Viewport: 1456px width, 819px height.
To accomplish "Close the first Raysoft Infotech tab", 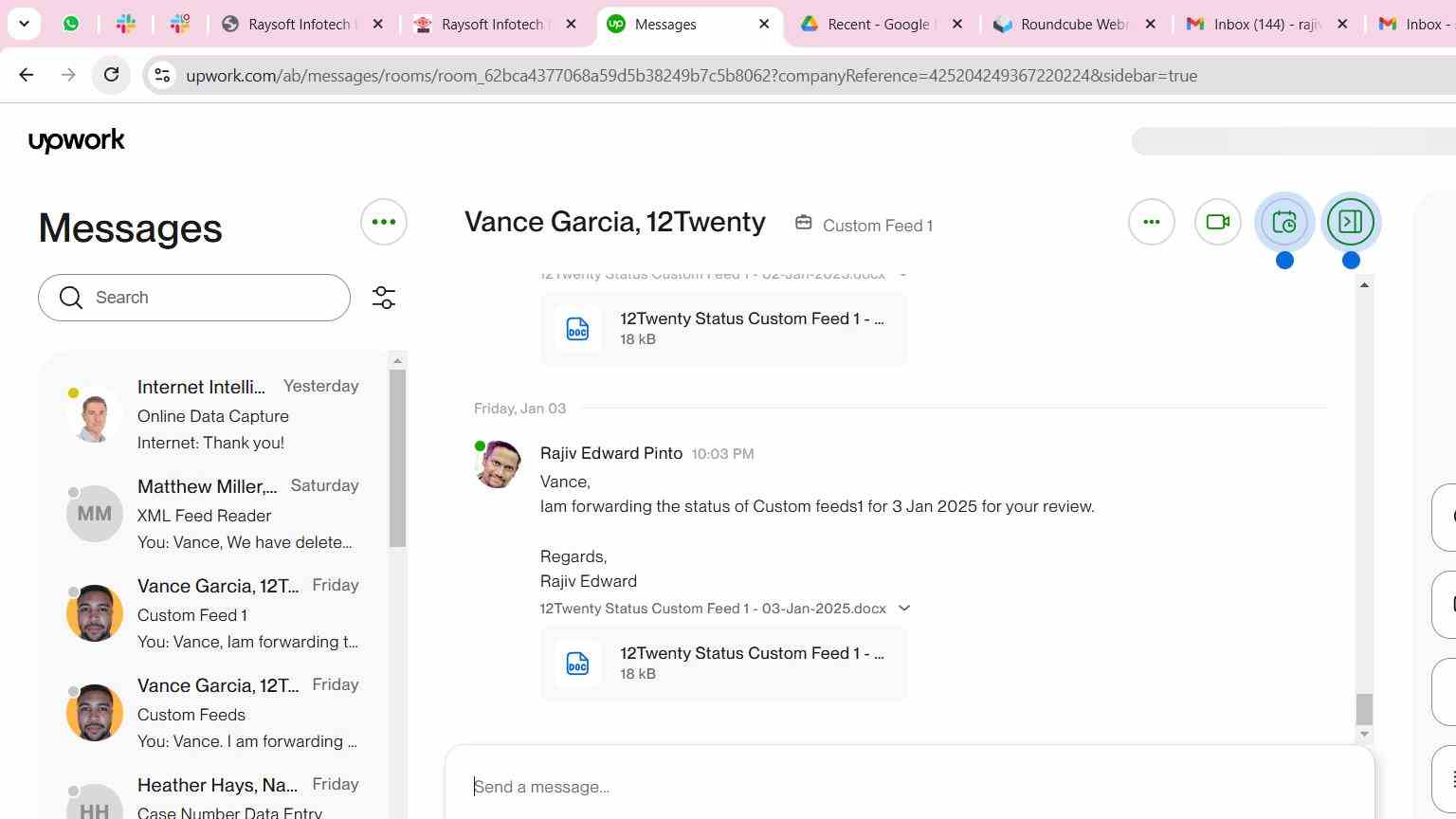I will pos(377,24).
